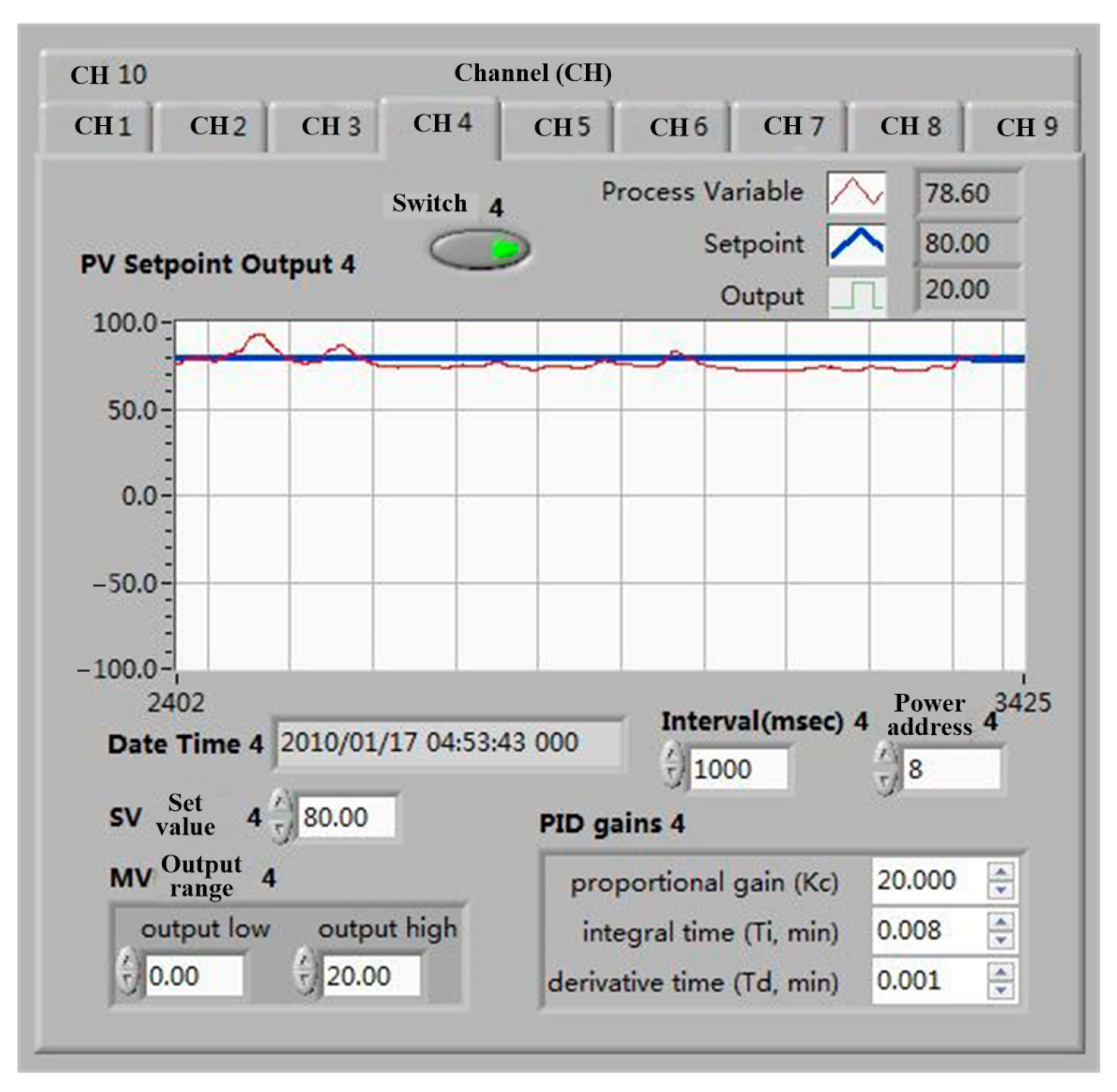Click the Process Variable plot legend icon
The width and height of the screenshot is (1117, 1092).
[x=856, y=192]
